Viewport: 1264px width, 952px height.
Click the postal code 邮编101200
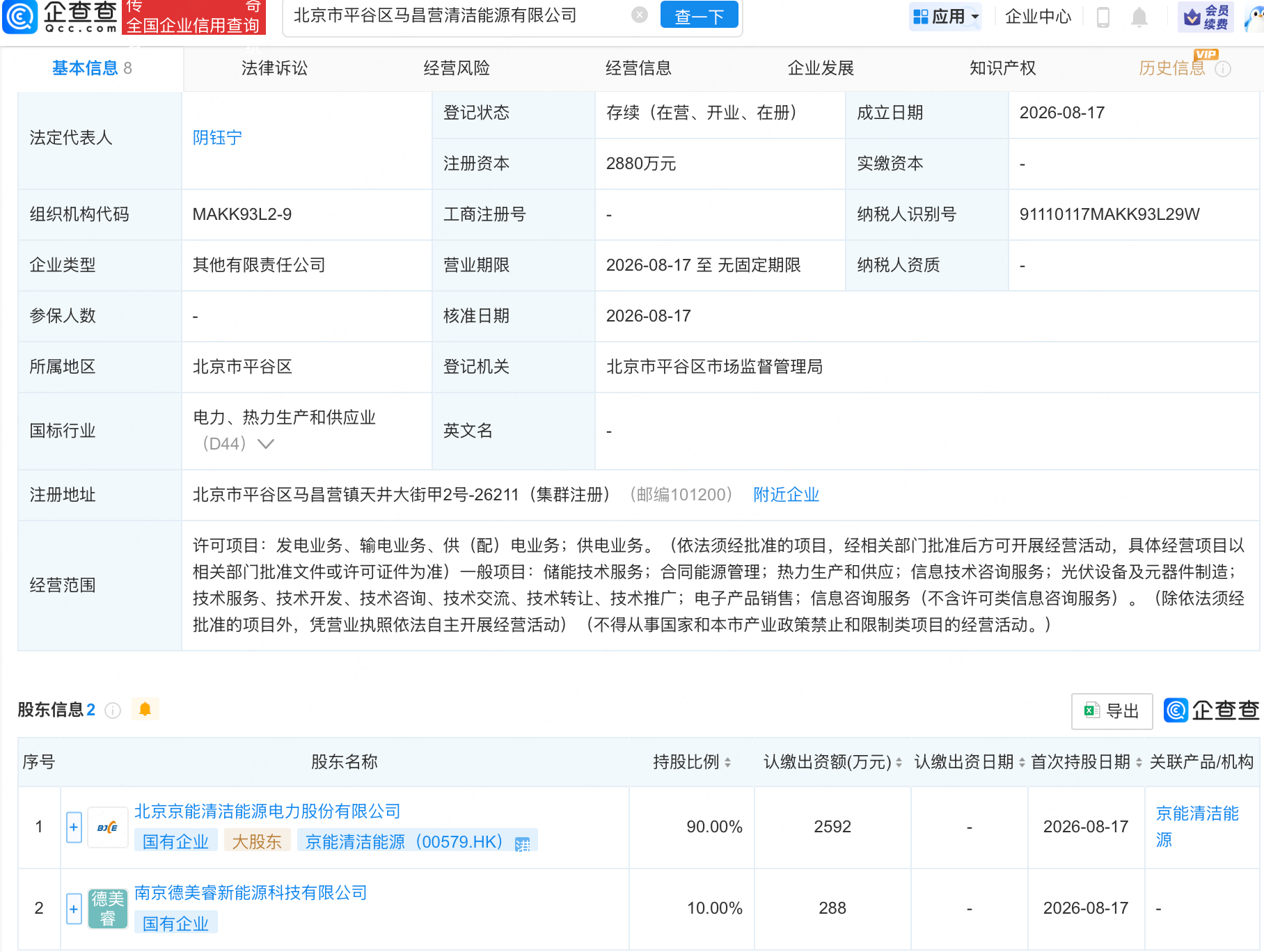click(681, 495)
